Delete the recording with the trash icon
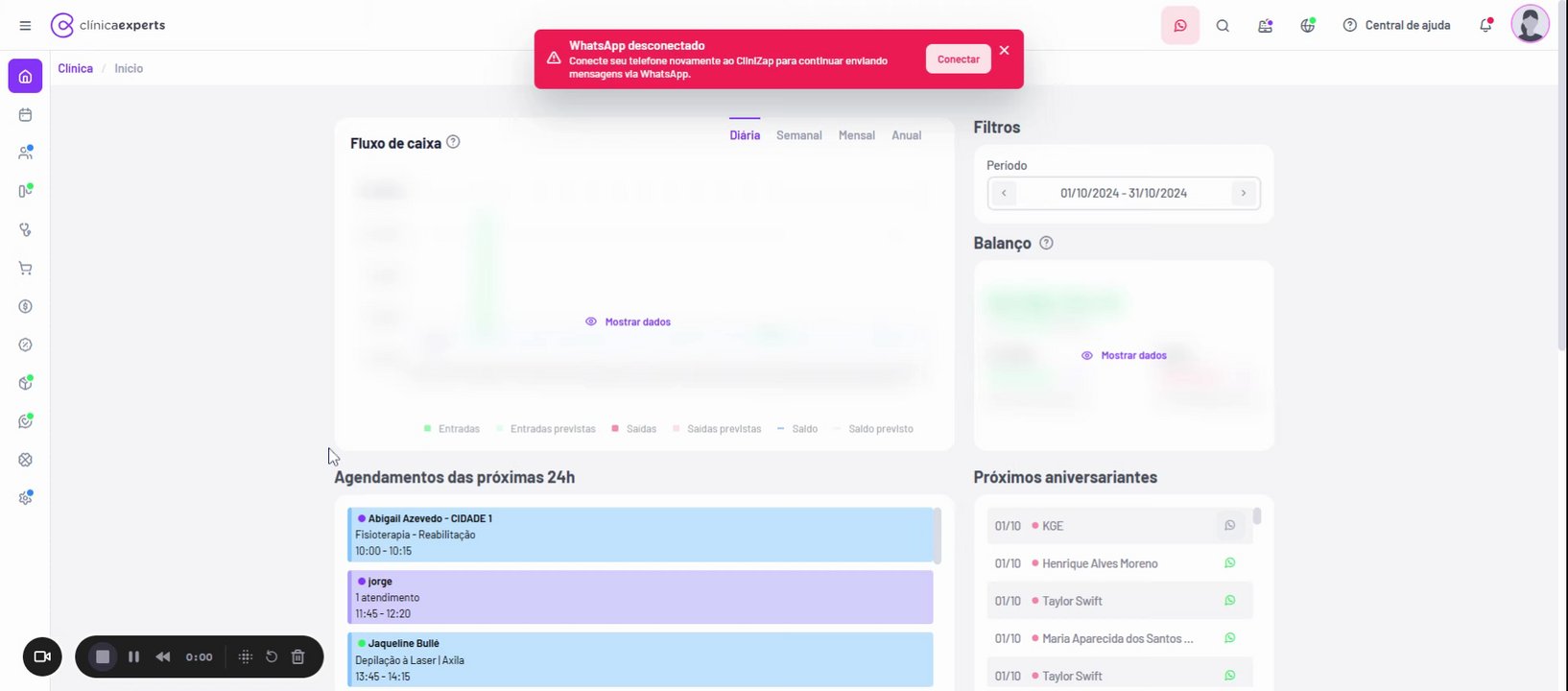Screen dimensions: 1568x691 point(297,656)
